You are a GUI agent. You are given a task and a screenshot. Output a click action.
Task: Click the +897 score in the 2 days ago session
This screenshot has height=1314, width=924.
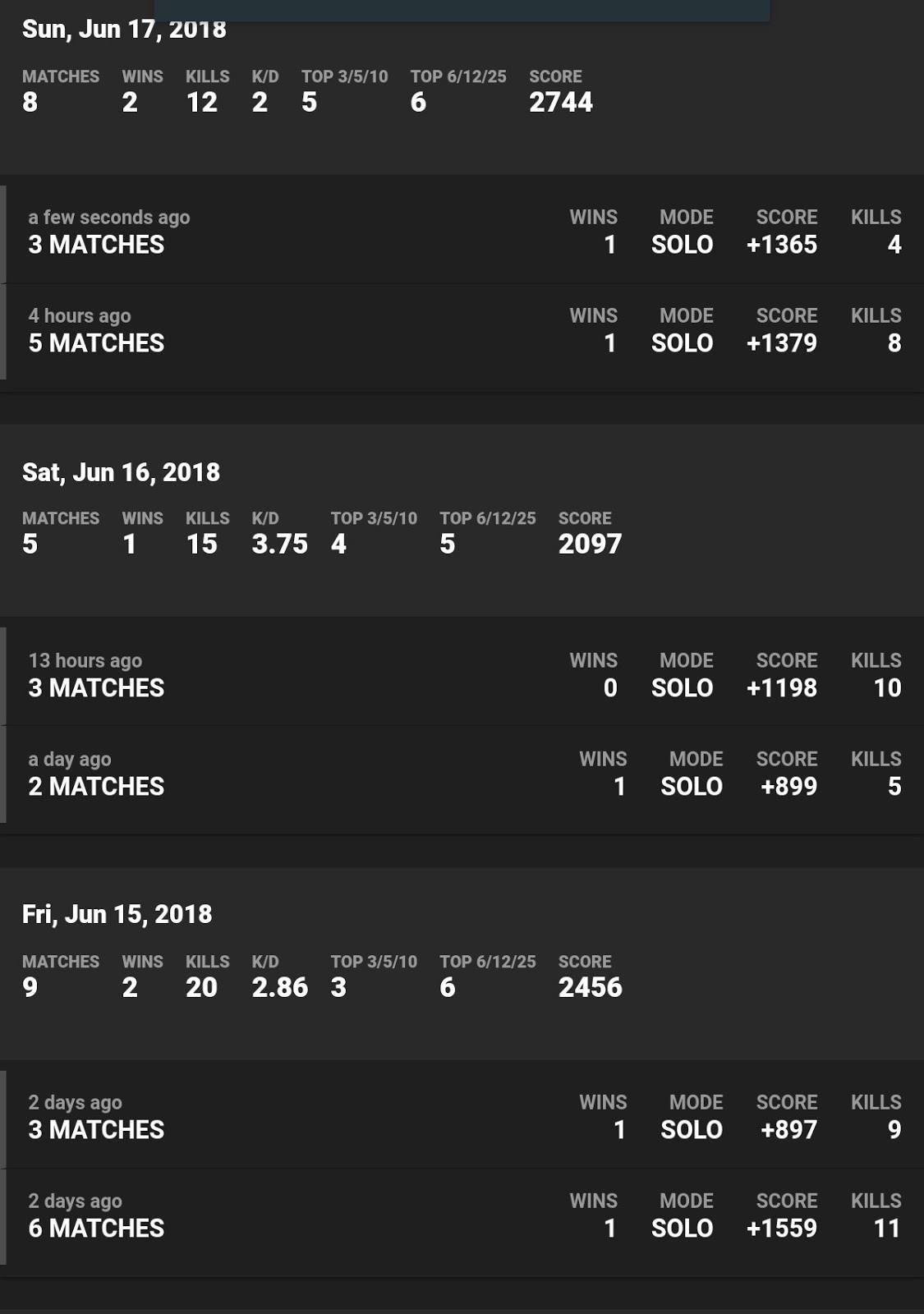(788, 1130)
